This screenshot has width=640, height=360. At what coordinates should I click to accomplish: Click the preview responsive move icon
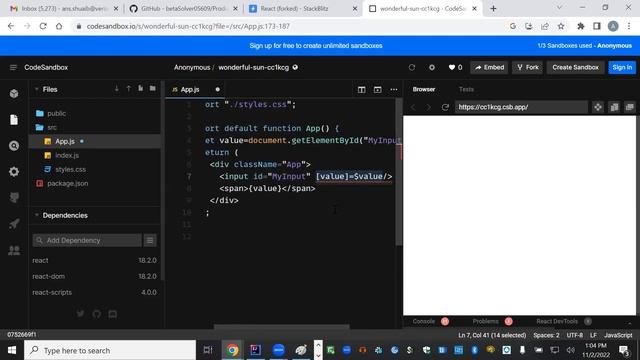(598, 107)
